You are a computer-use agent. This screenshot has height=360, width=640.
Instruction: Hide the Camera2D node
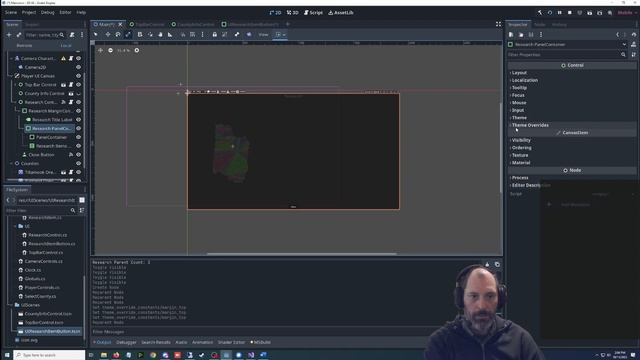[x=78, y=67]
